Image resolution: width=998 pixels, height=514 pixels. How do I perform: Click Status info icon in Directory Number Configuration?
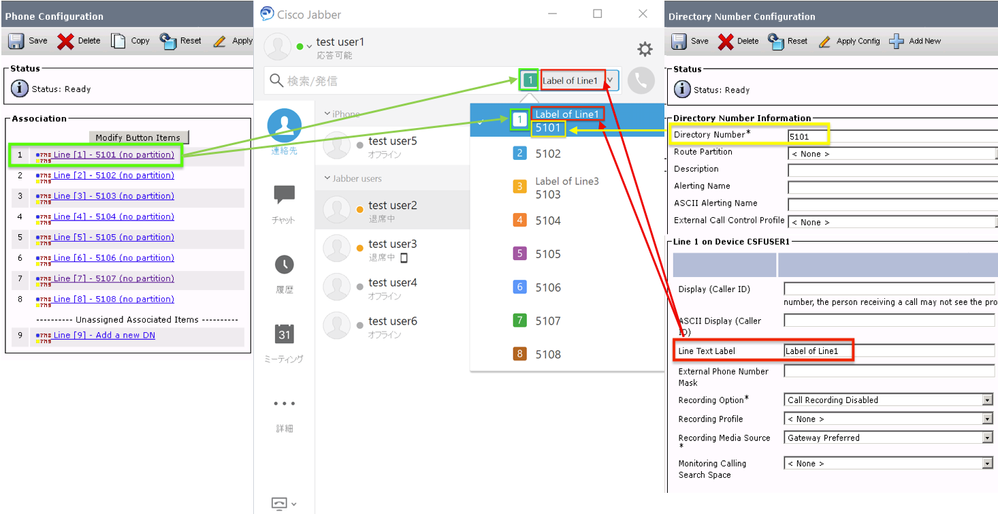[682, 90]
